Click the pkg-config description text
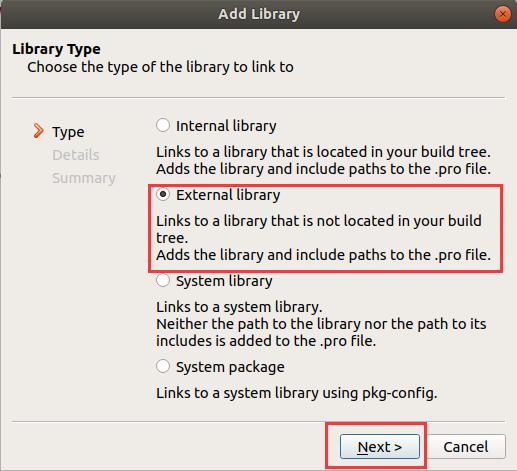The width and height of the screenshot is (517, 471). [297, 393]
